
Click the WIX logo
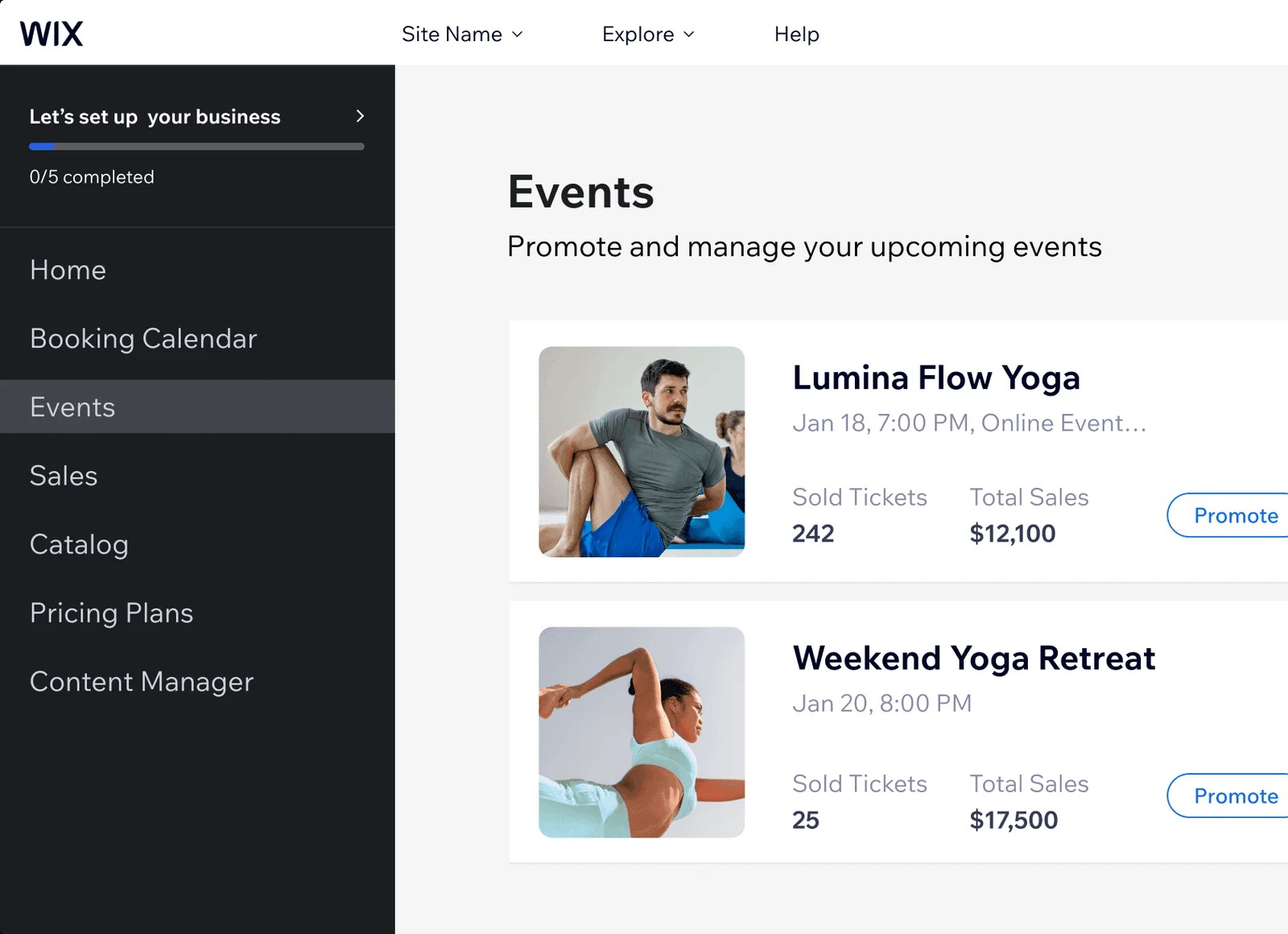click(x=52, y=34)
